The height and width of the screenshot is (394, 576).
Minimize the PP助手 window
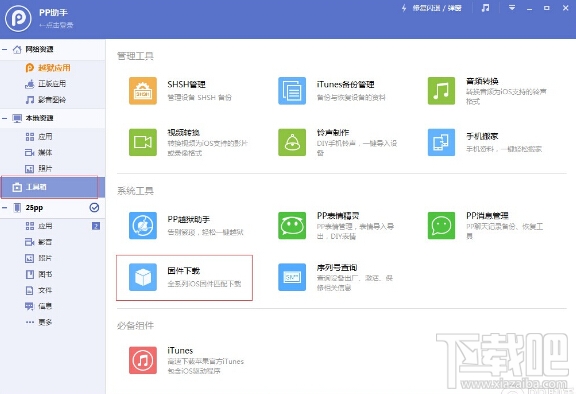529,8
